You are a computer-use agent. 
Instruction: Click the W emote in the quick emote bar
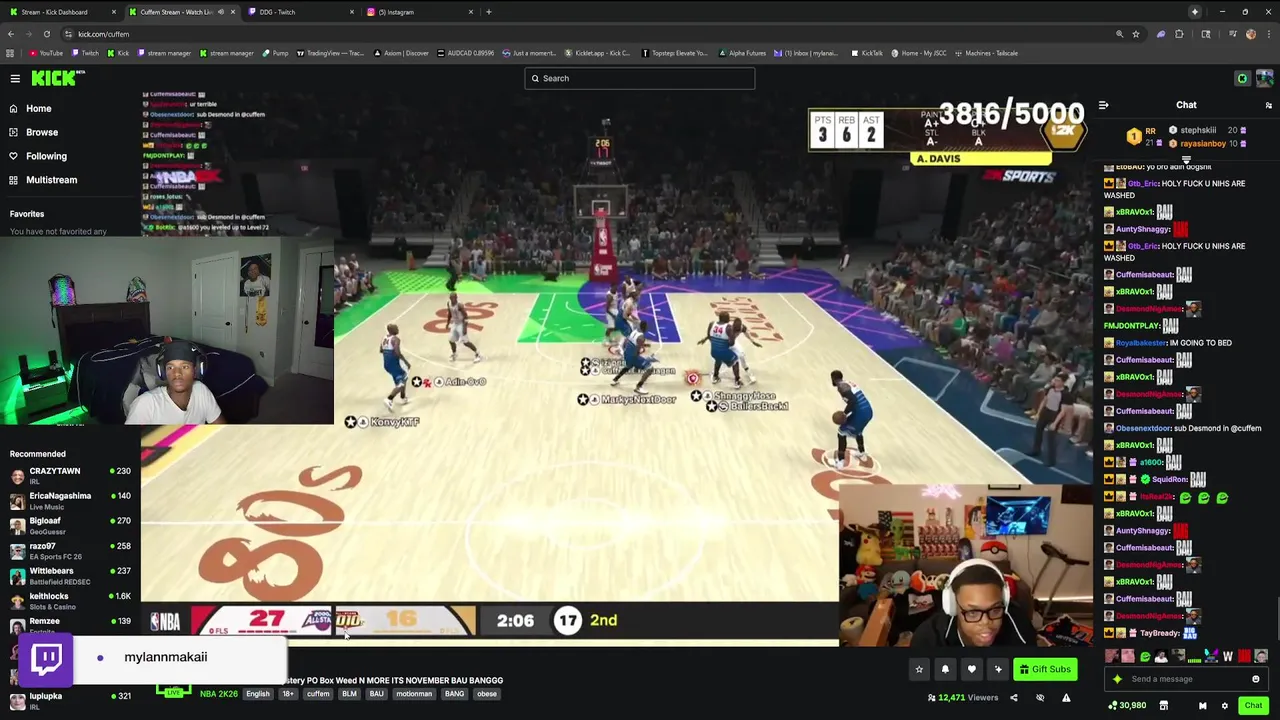(1228, 657)
